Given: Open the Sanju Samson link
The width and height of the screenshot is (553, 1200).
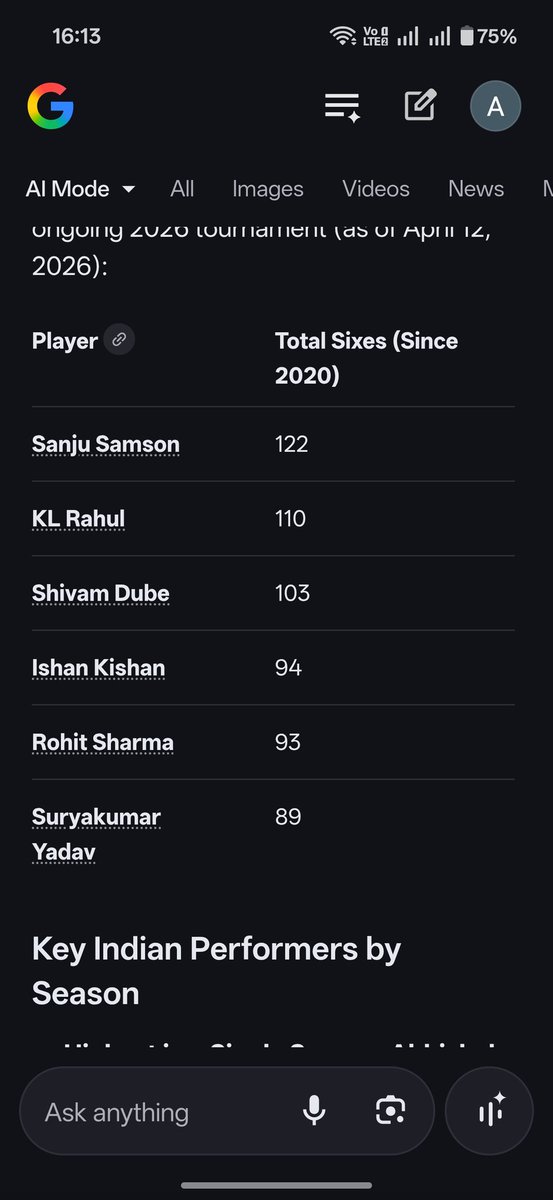Looking at the screenshot, I should coord(106,444).
